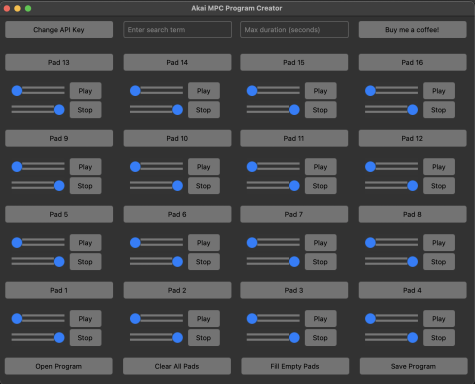
Task: Click the Pad 4 upper slider handle
Action: tap(370, 319)
